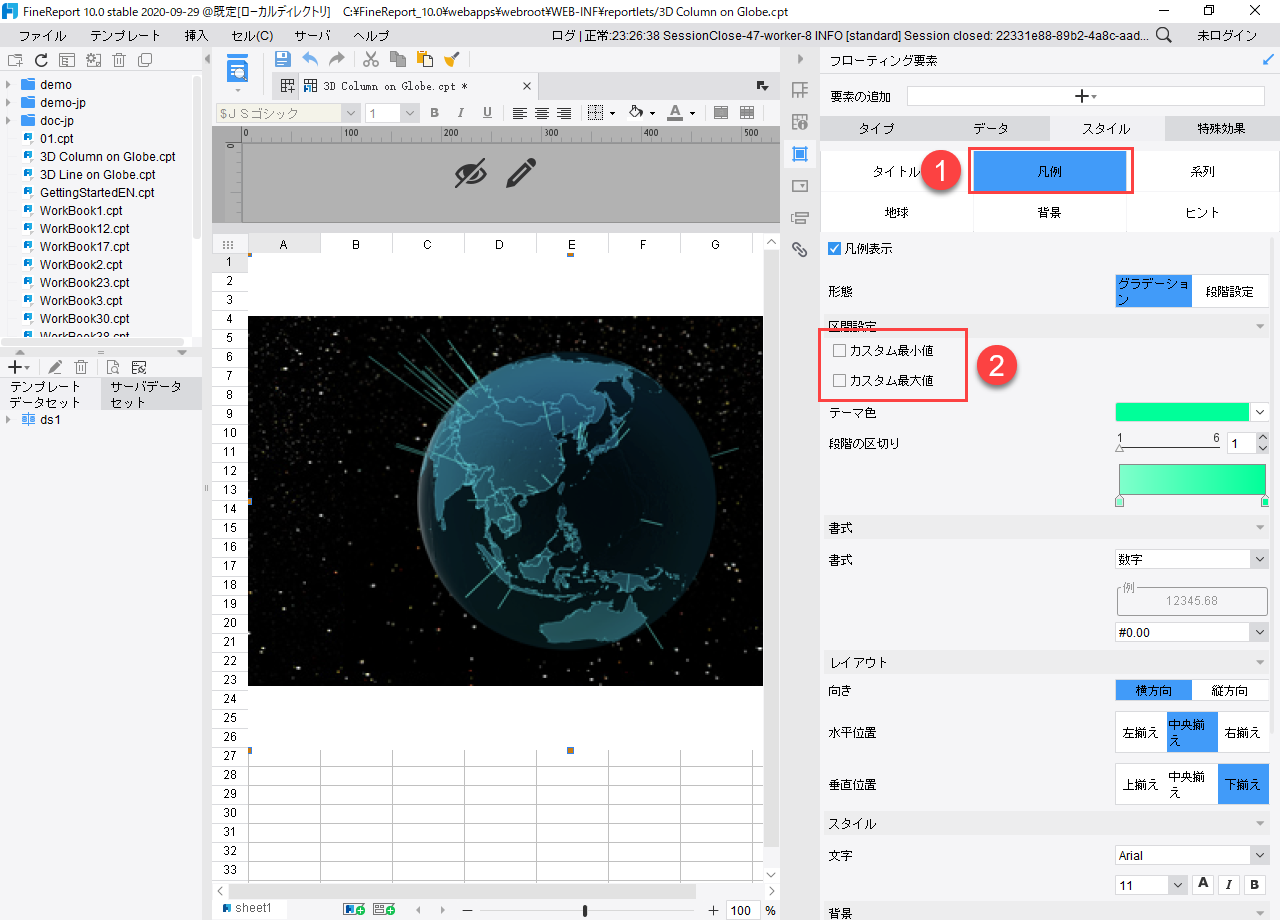Click the hidden-eye icon above the sheet
This screenshot has height=920, width=1280.
(x=471, y=172)
